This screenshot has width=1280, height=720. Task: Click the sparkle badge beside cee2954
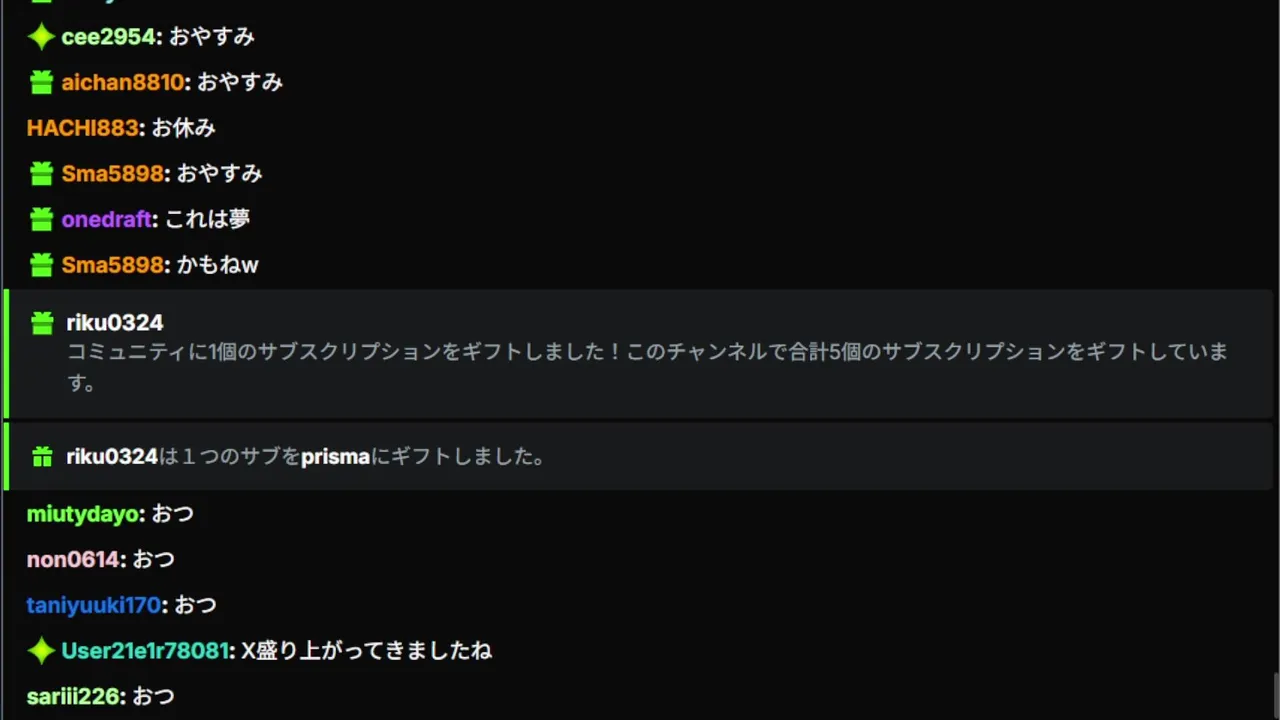click(x=41, y=37)
